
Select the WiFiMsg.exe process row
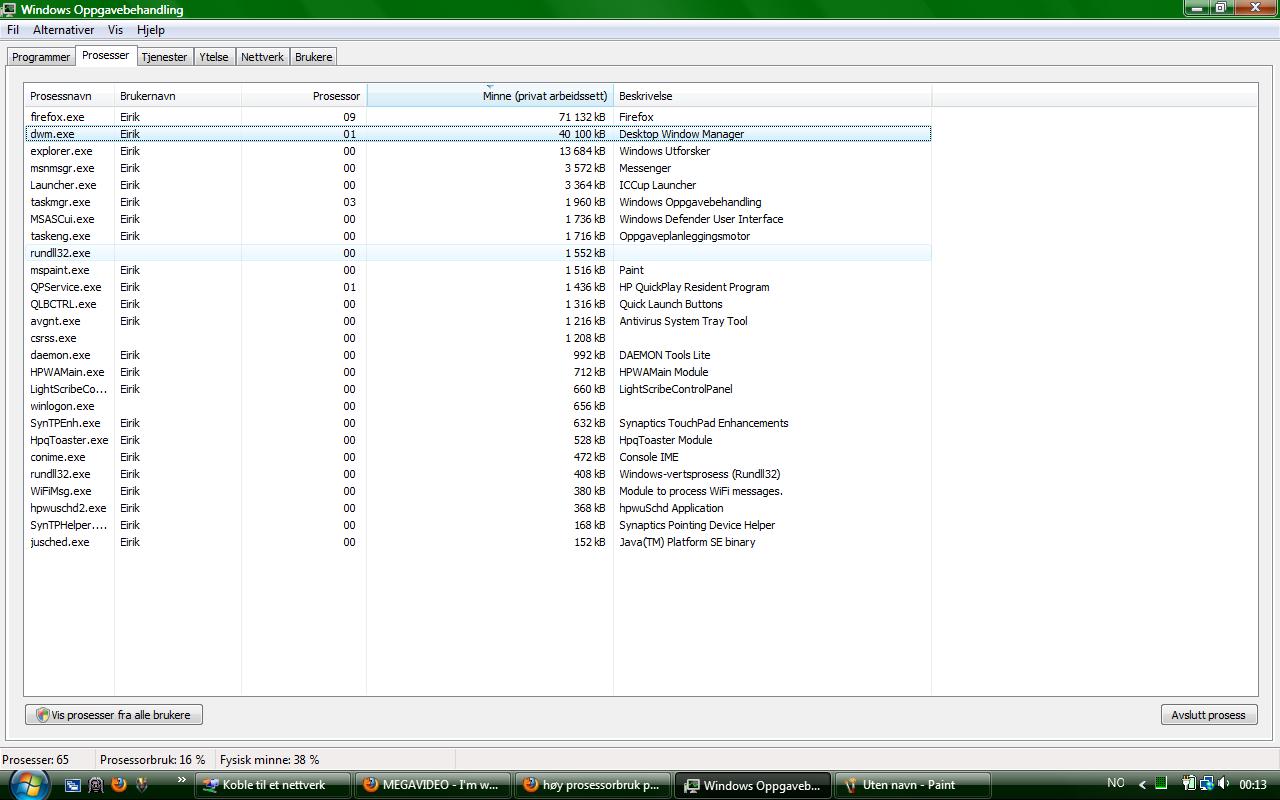pos(478,491)
